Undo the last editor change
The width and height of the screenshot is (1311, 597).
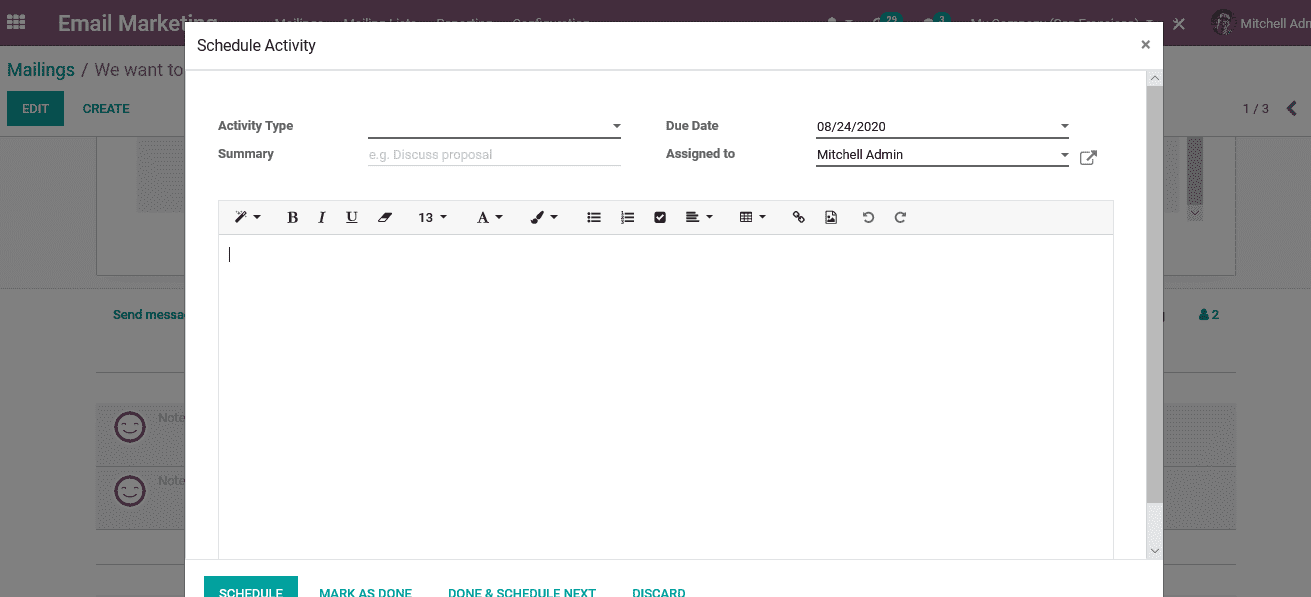pos(868,217)
